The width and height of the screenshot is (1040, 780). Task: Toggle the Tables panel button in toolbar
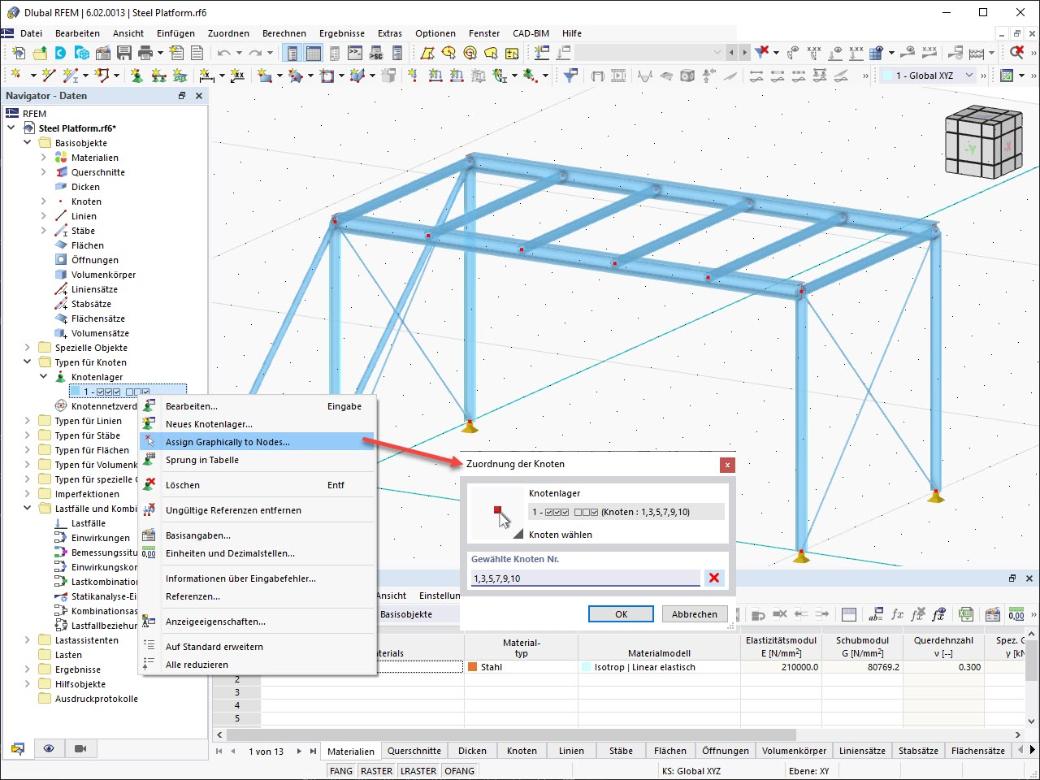(x=313, y=52)
